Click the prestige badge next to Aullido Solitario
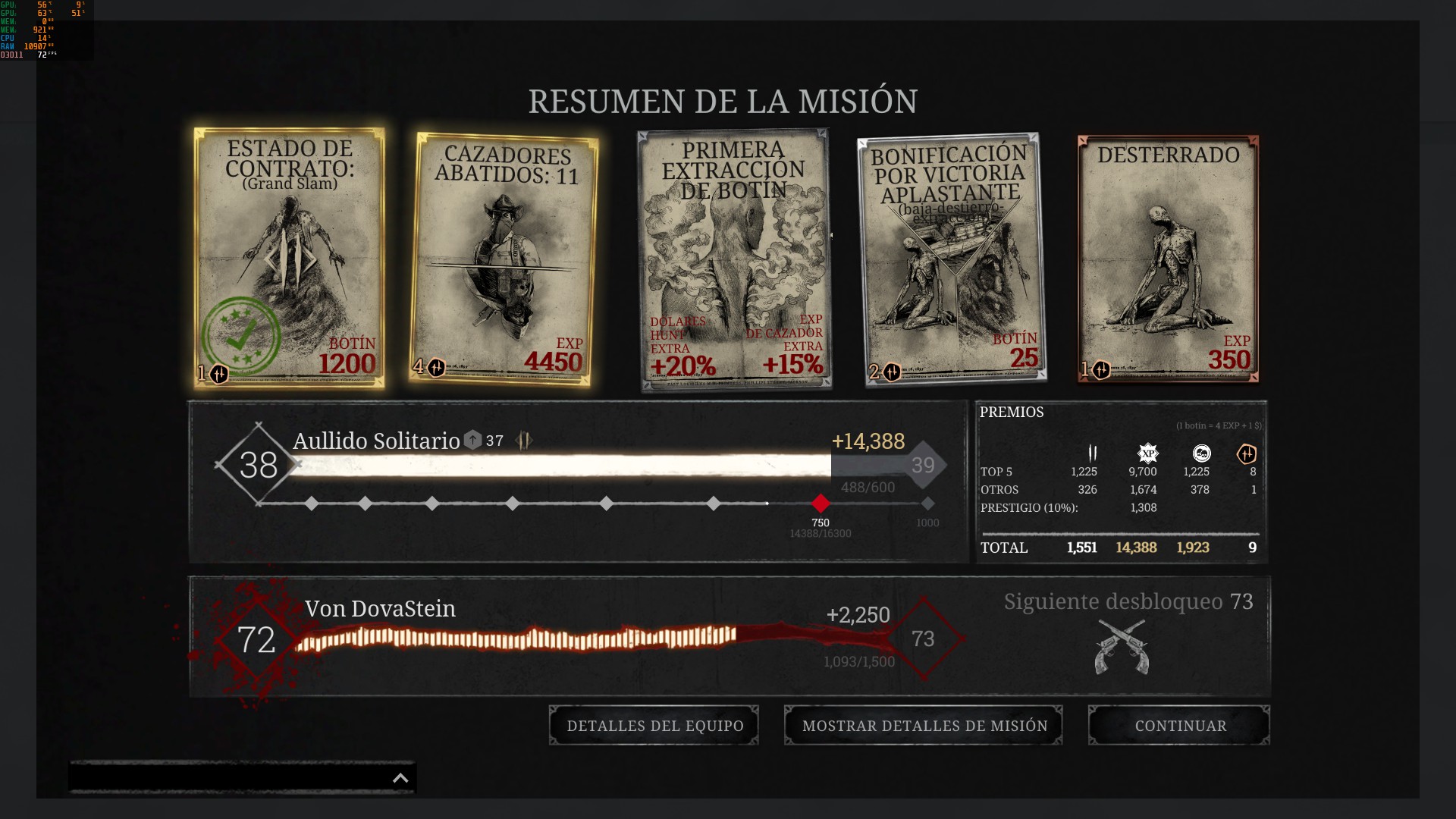The image size is (1456, 819). [472, 440]
